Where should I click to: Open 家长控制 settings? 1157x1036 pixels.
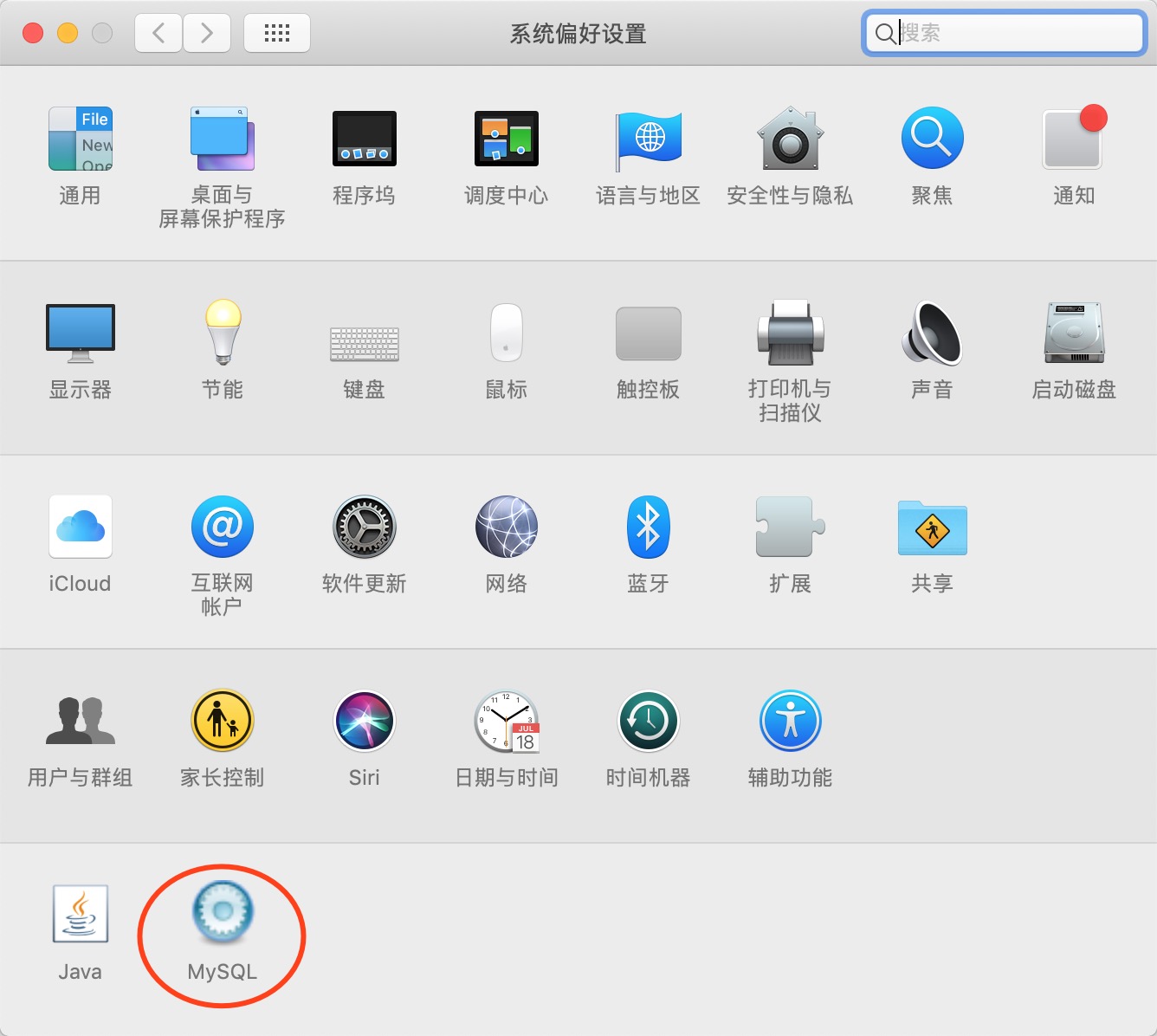click(x=221, y=721)
